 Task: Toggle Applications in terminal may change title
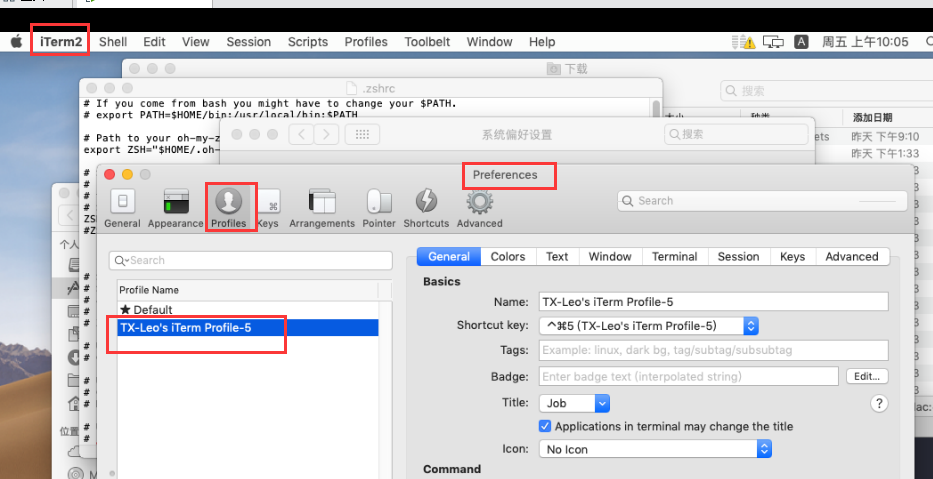coord(544,426)
